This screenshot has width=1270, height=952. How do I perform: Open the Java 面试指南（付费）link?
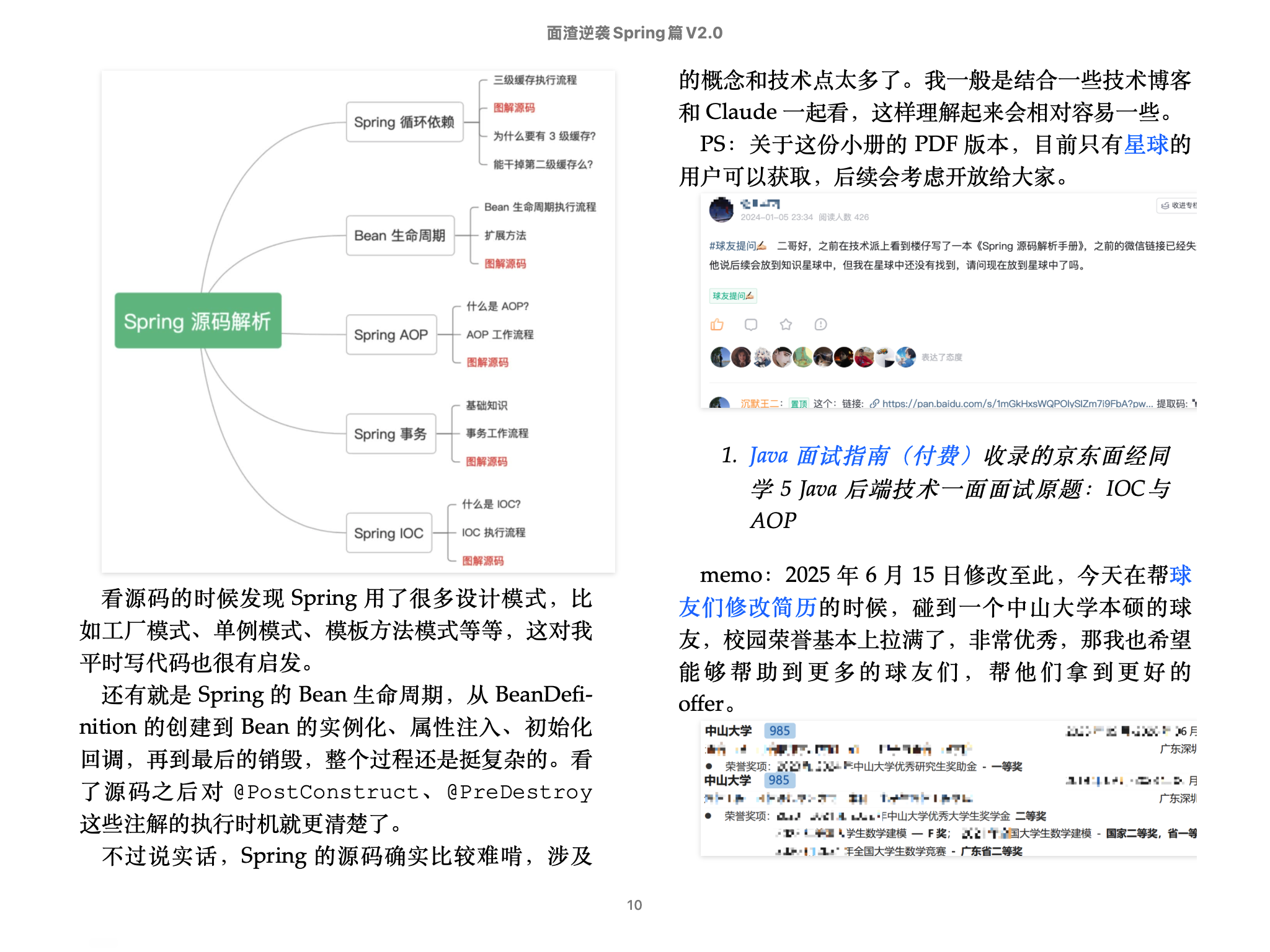coord(860,456)
